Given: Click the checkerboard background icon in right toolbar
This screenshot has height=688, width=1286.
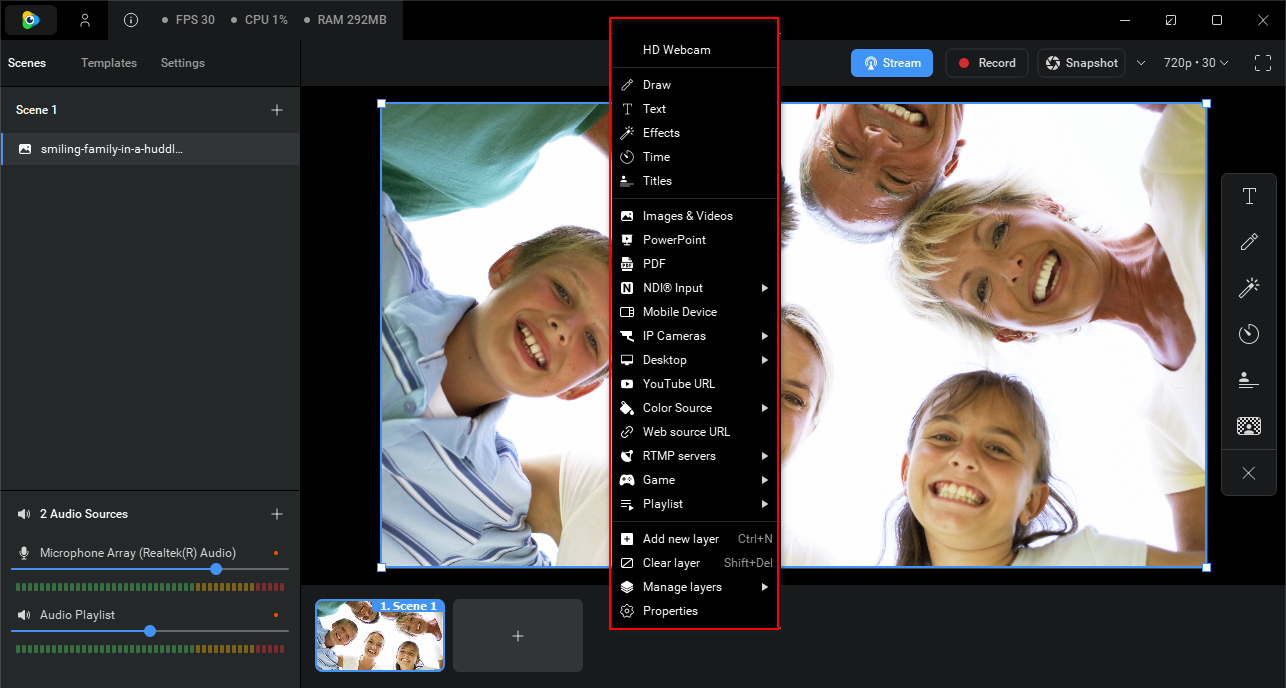Looking at the screenshot, I should (x=1248, y=426).
